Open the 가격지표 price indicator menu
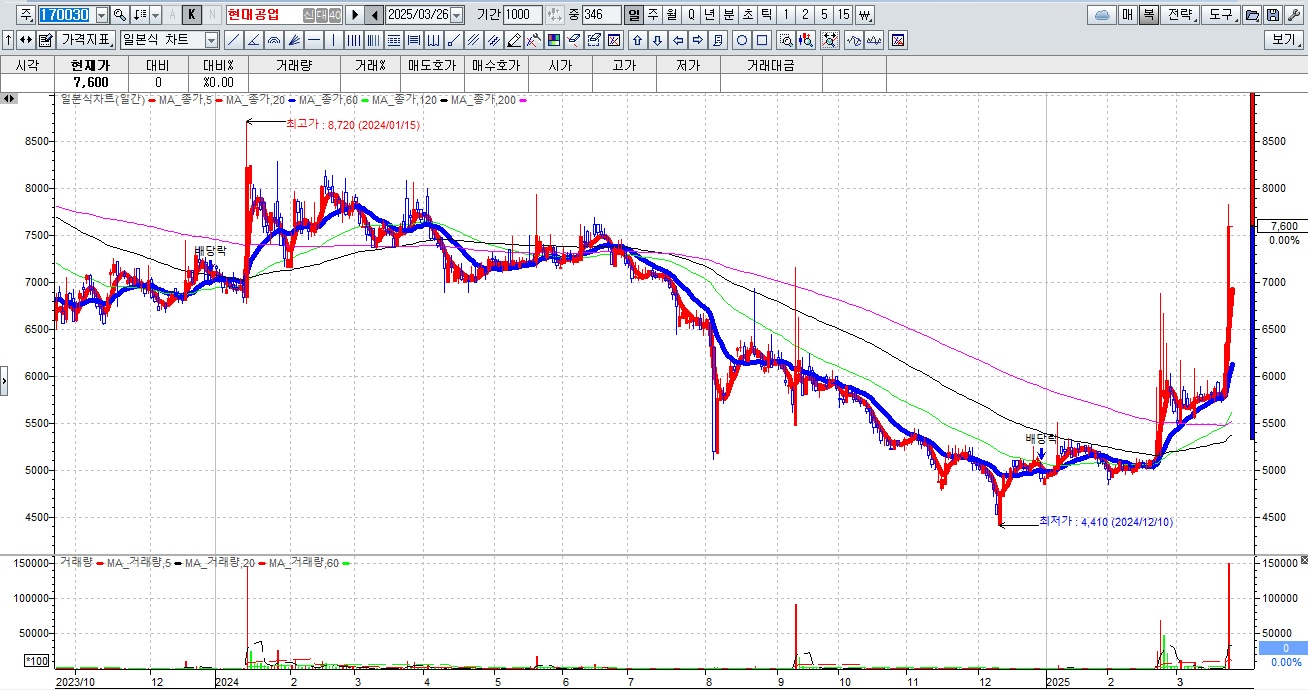The width and height of the screenshot is (1308, 690). (x=86, y=40)
